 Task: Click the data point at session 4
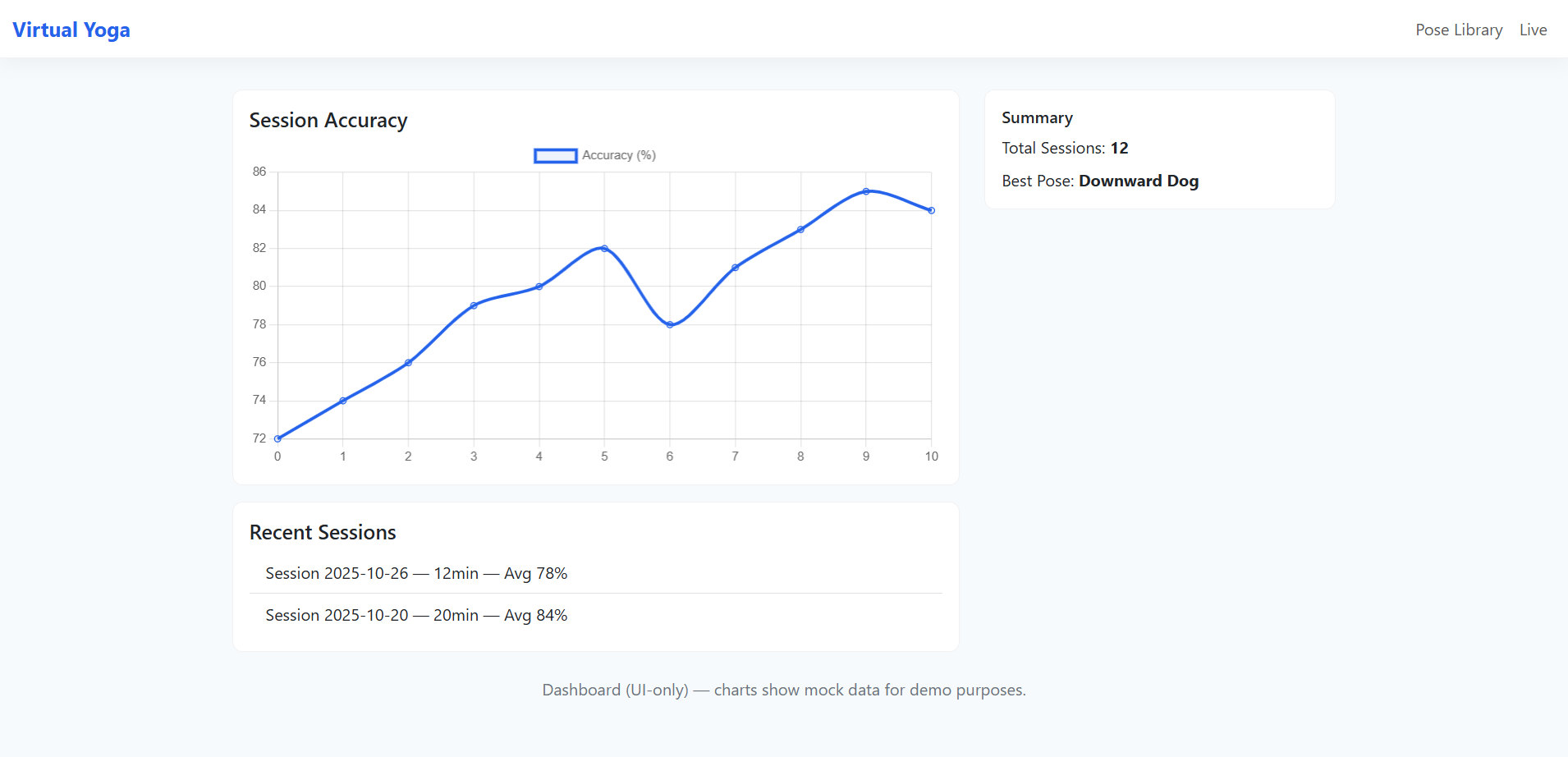(539, 287)
